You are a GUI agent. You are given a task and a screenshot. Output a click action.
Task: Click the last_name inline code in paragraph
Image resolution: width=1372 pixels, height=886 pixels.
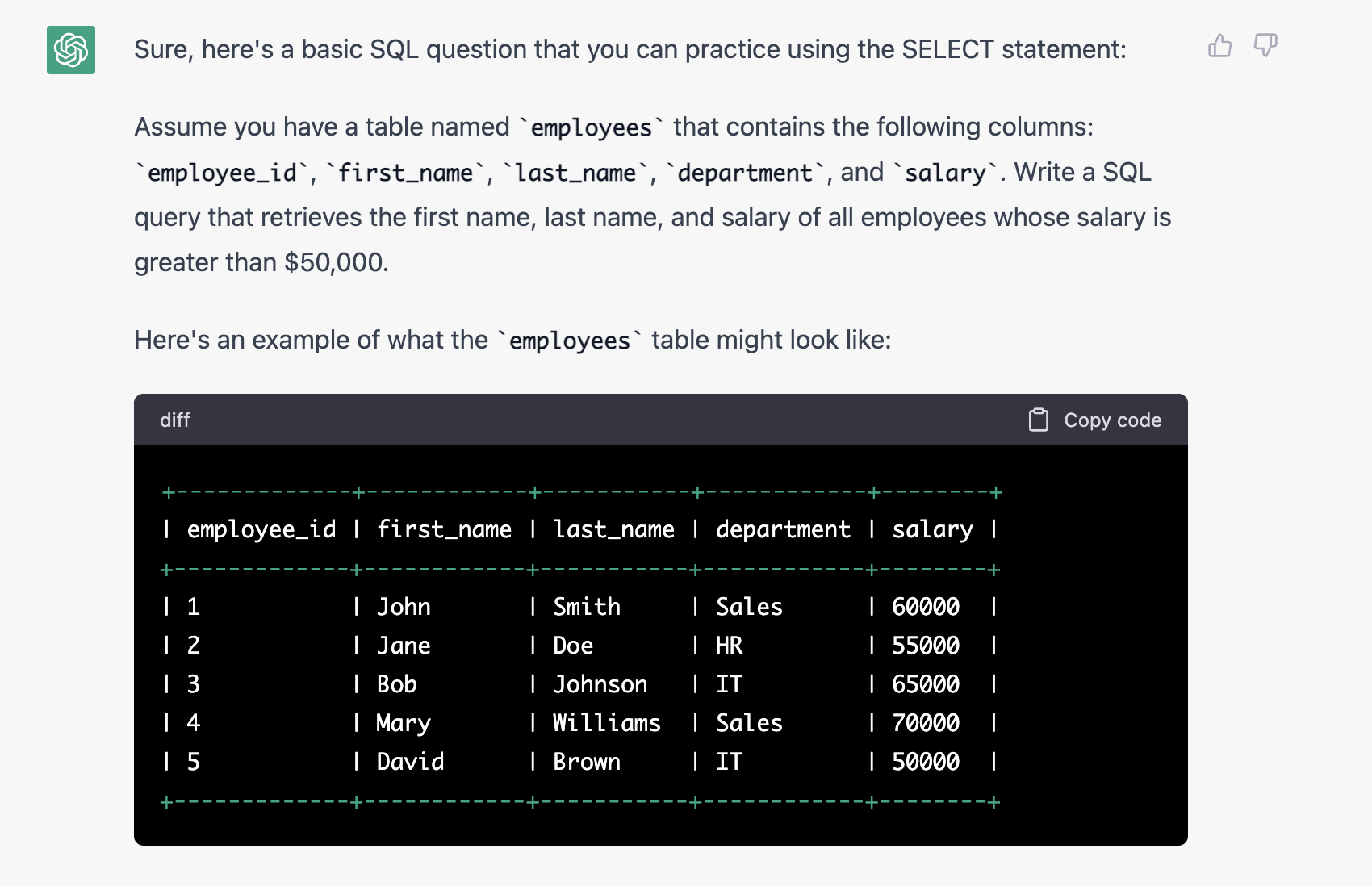point(575,173)
